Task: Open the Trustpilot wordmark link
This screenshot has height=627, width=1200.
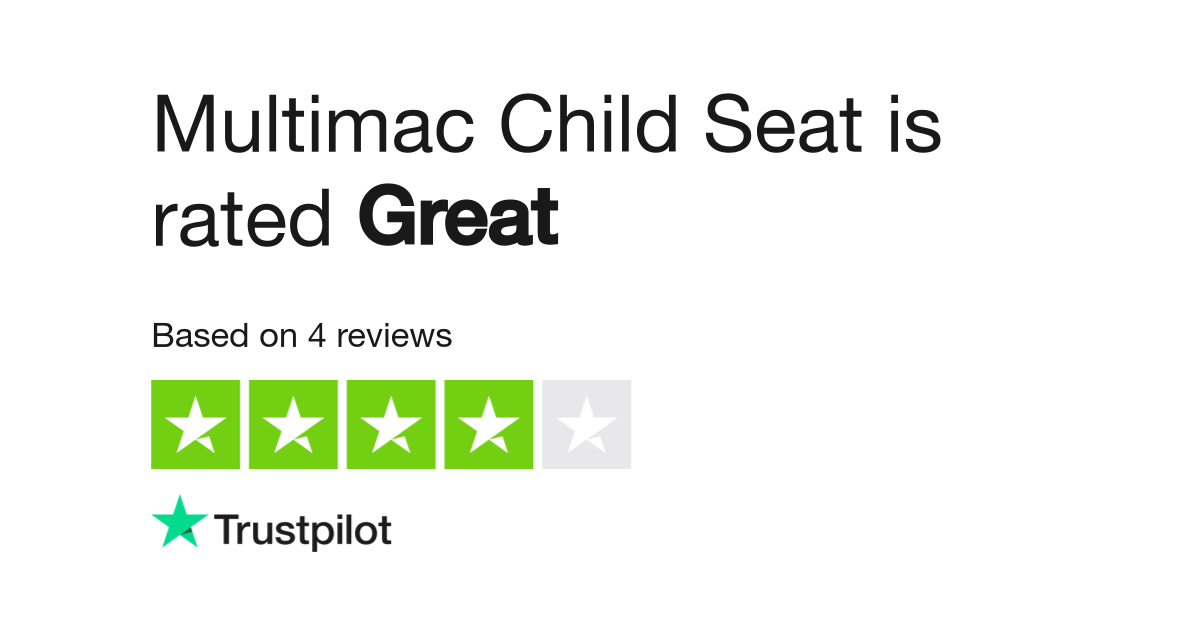Action: coord(303,531)
